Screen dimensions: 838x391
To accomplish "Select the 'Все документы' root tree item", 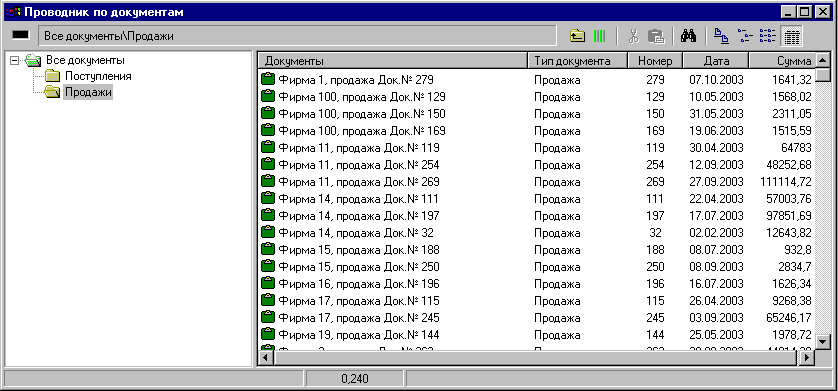I will [x=85, y=60].
